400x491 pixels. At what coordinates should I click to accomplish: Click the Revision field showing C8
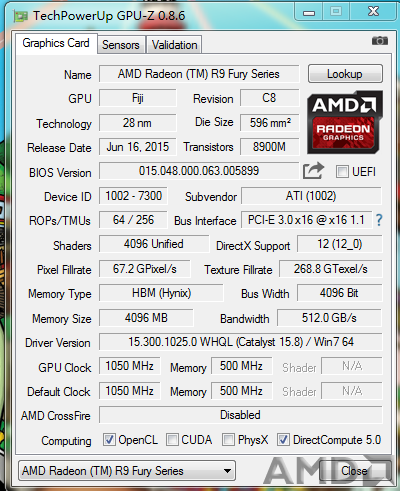(x=269, y=98)
